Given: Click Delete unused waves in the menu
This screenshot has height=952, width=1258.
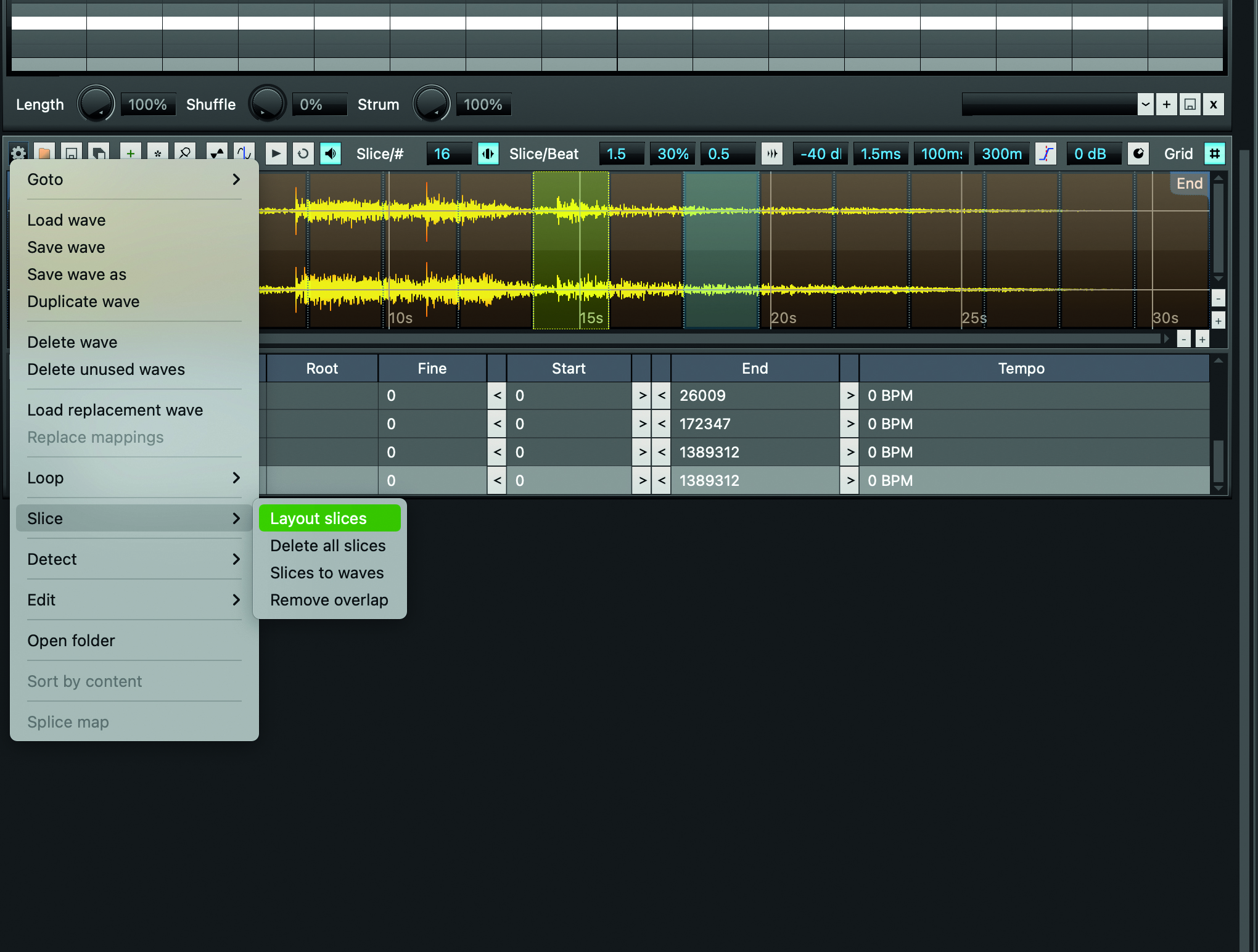Looking at the screenshot, I should (x=106, y=369).
